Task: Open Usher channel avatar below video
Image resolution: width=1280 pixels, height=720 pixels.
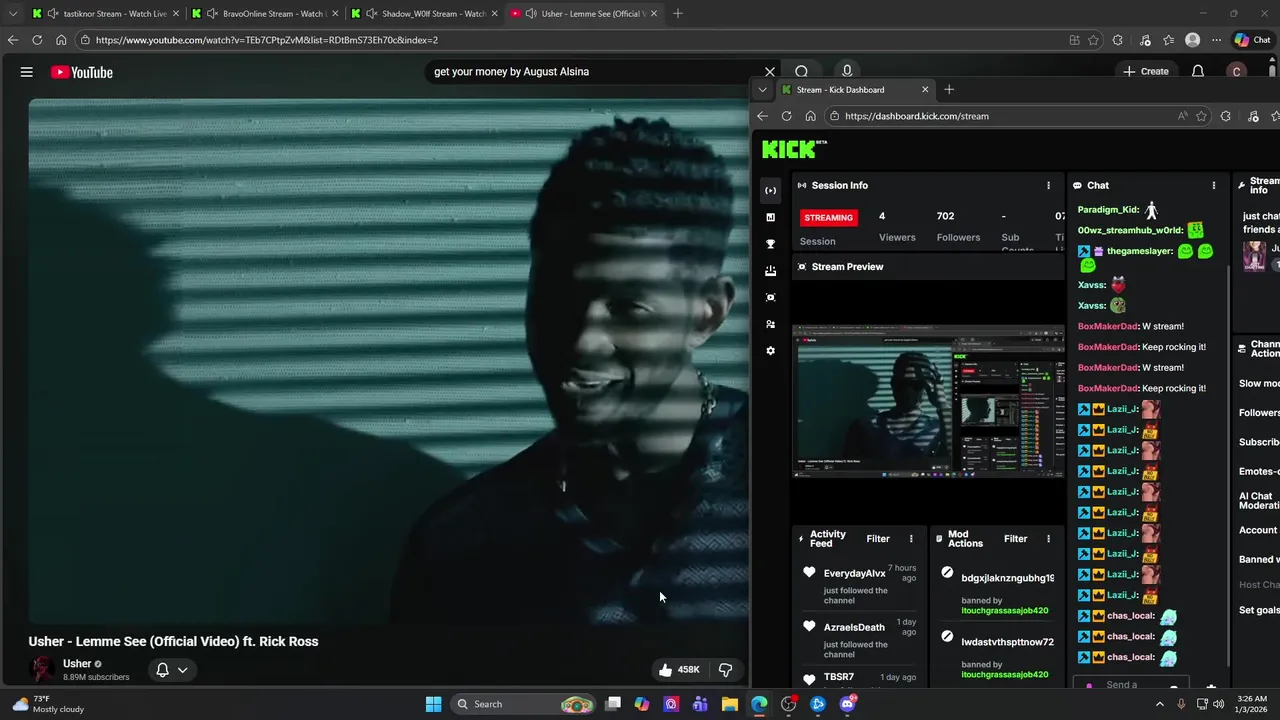Action: pos(43,670)
